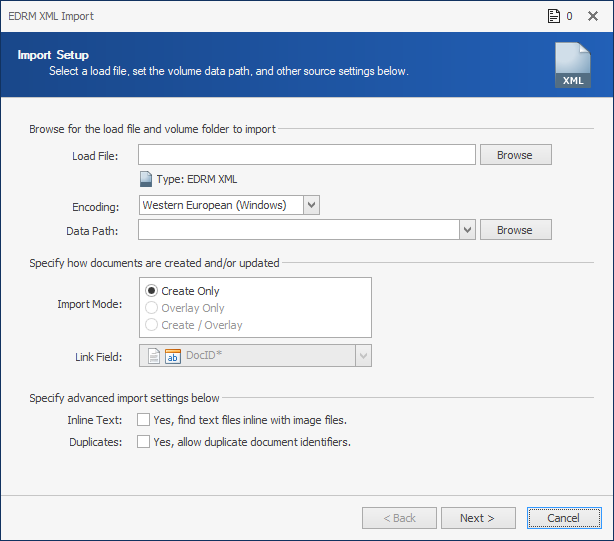Click the document log icon in title bar

pos(554,16)
